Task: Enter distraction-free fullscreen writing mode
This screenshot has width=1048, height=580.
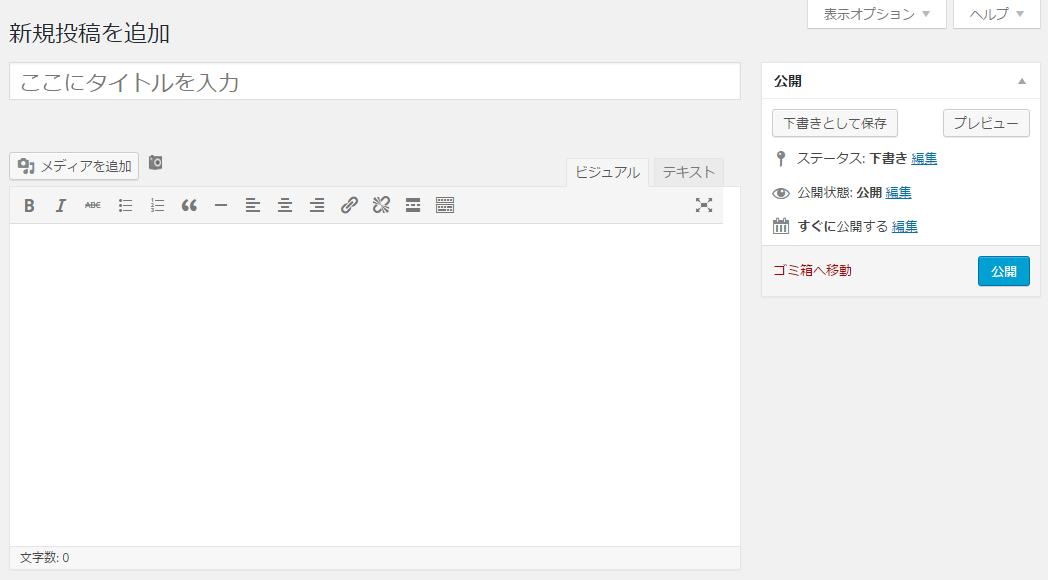Action: (704, 205)
